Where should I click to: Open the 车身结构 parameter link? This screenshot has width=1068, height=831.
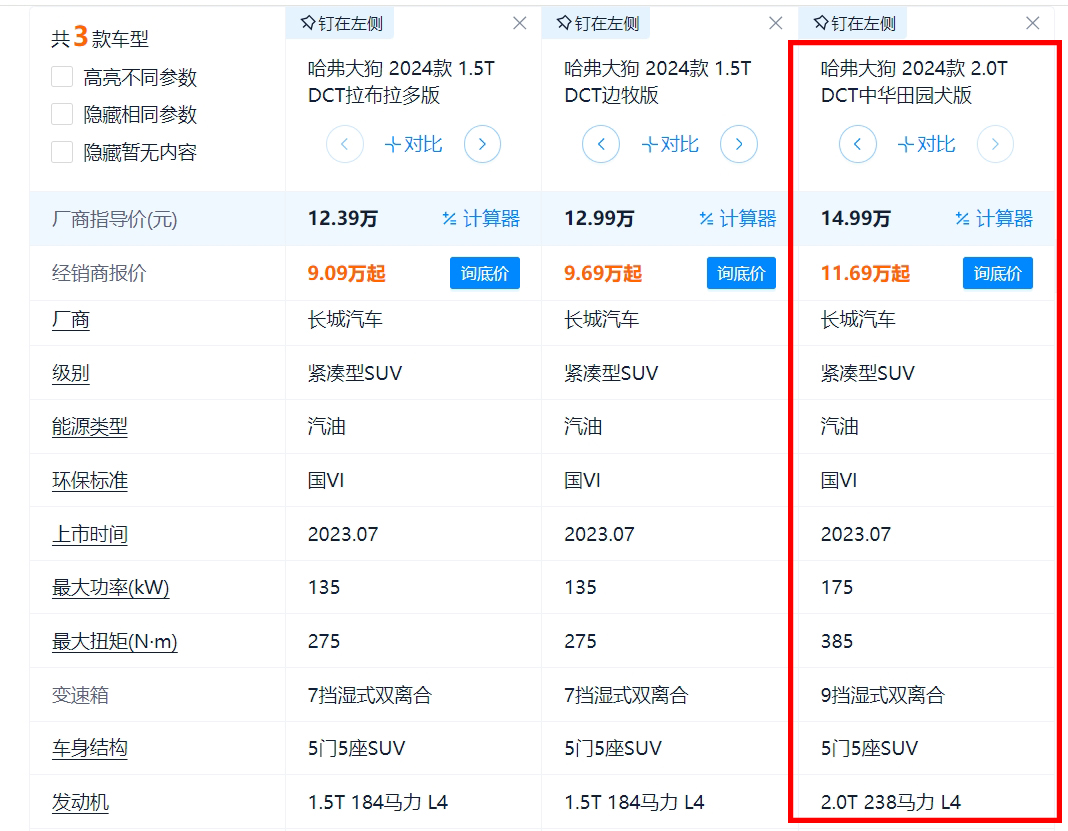click(90, 749)
